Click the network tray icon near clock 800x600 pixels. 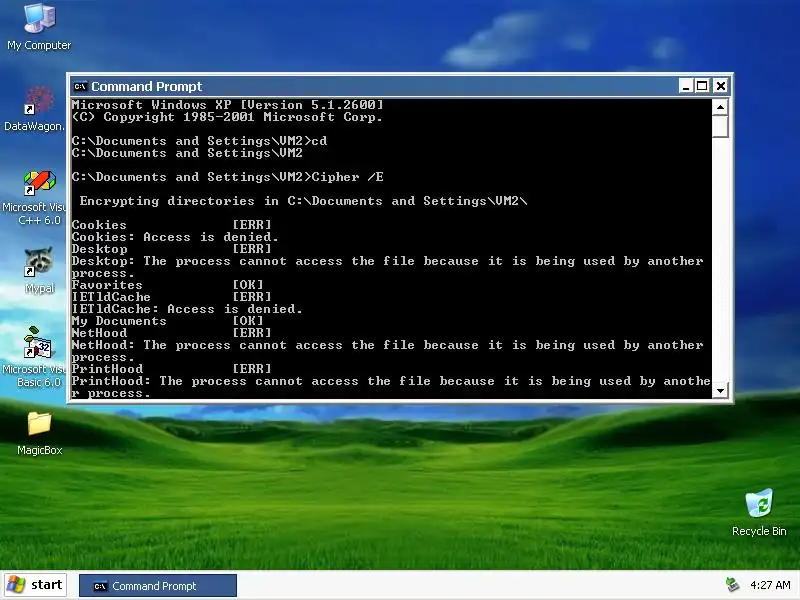(x=732, y=585)
